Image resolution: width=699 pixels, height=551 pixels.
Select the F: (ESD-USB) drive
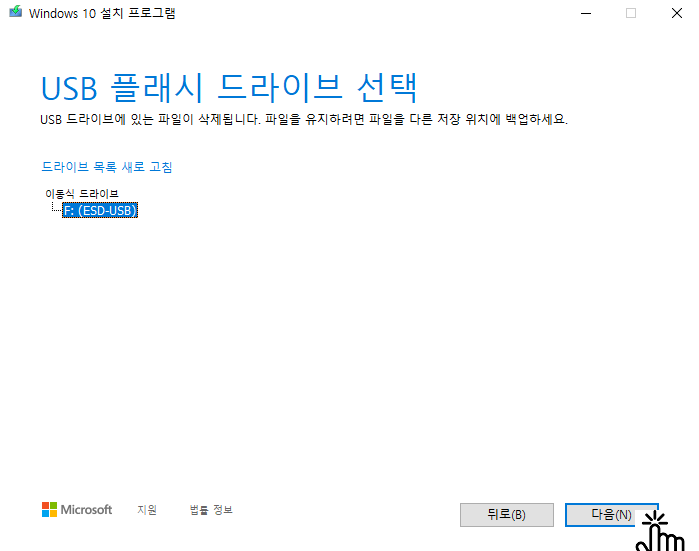[100, 210]
